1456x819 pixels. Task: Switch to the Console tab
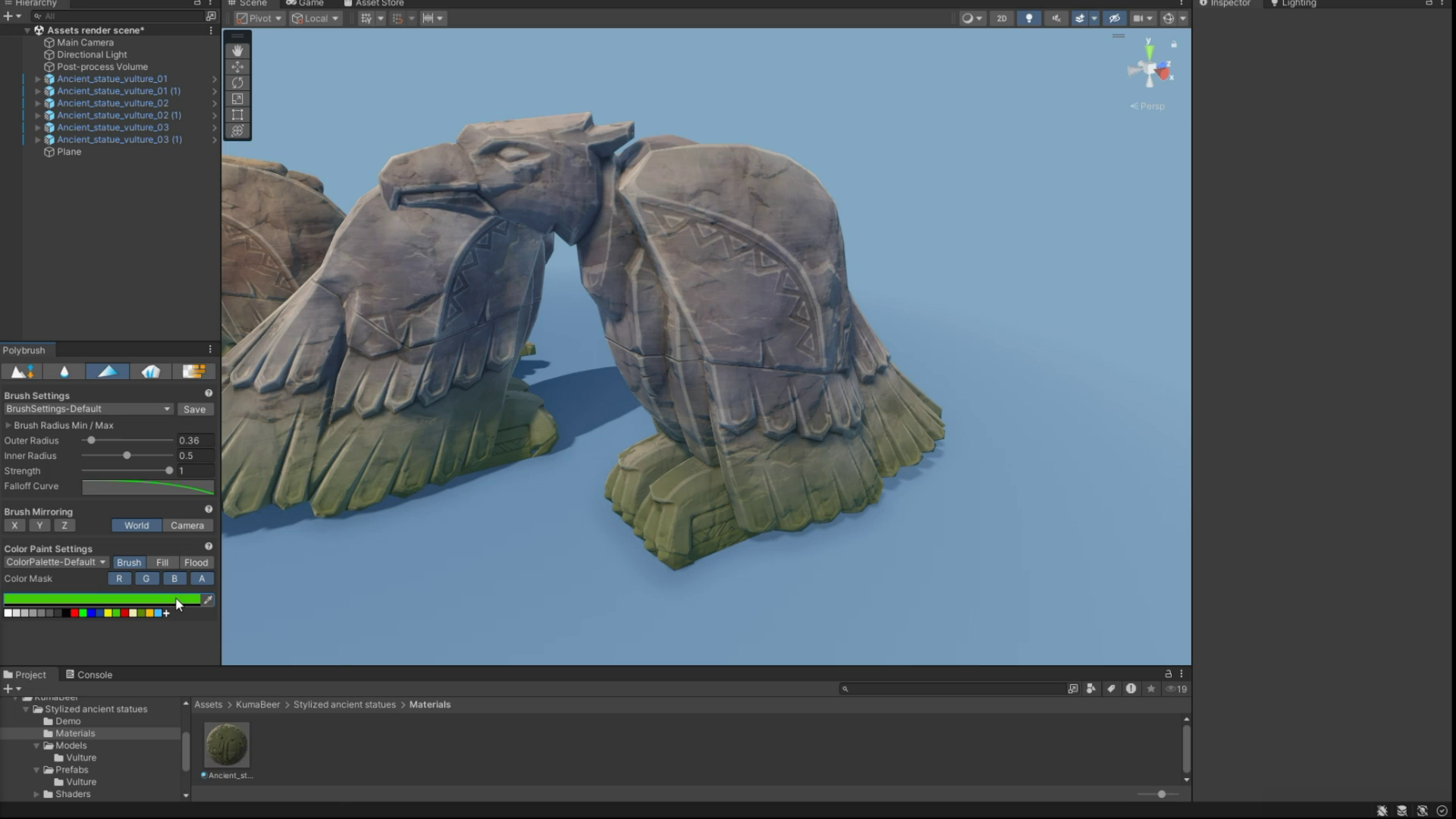pos(88,674)
